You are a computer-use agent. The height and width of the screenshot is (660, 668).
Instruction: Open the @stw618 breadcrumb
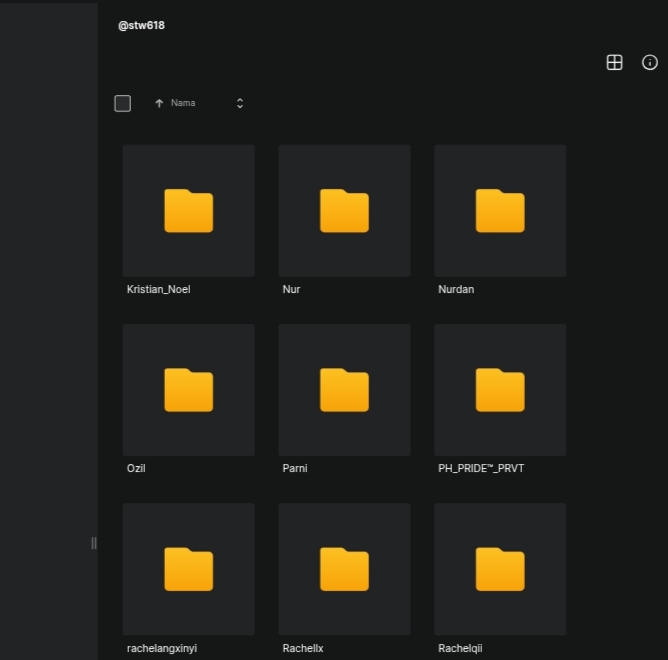point(141,26)
